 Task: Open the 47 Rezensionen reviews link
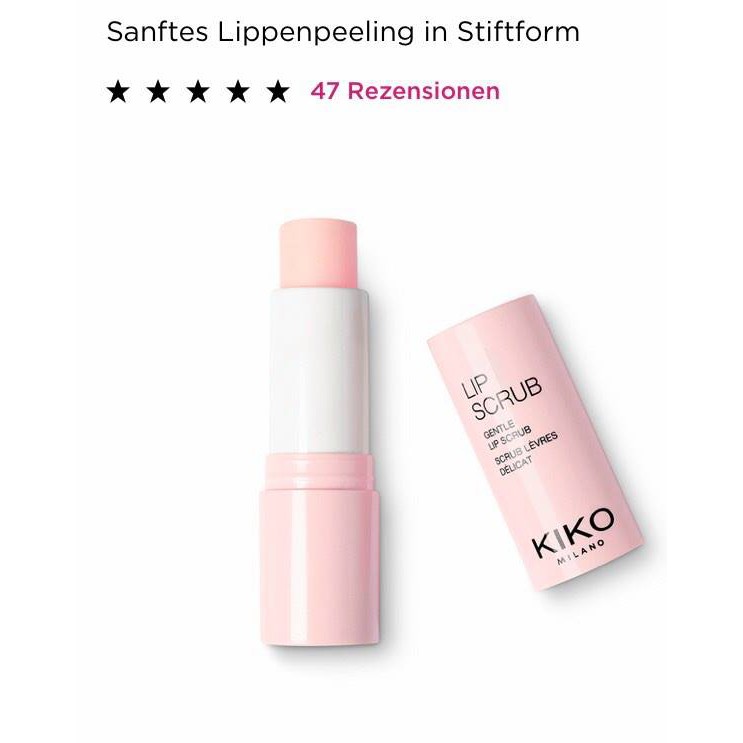pos(405,91)
